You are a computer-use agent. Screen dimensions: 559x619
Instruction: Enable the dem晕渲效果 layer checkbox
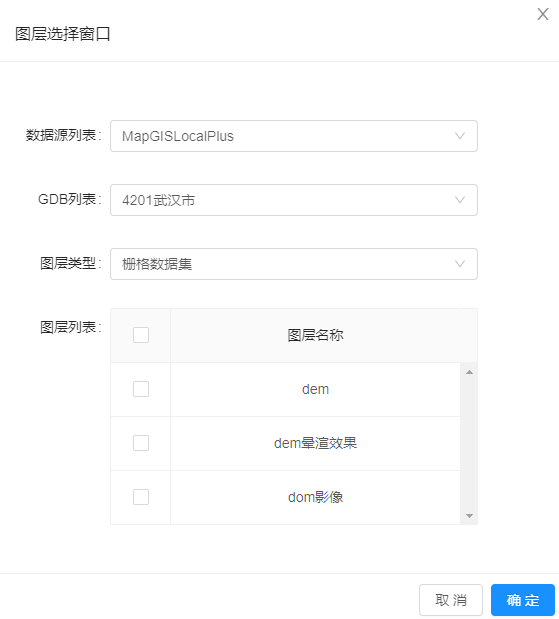pos(141,443)
